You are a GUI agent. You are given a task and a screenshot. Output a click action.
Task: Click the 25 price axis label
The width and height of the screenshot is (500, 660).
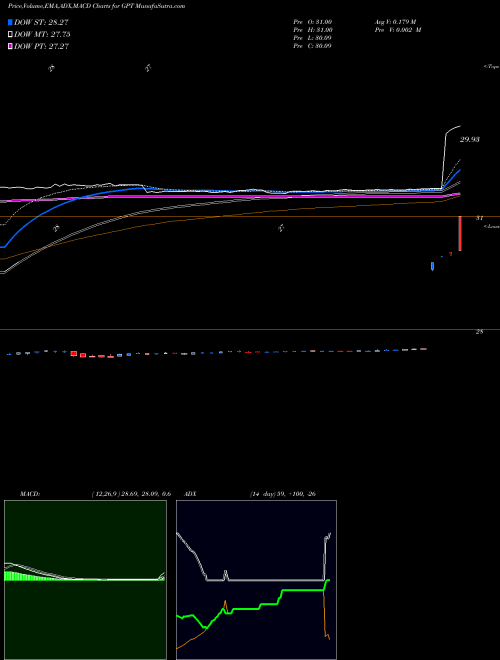[479, 332]
